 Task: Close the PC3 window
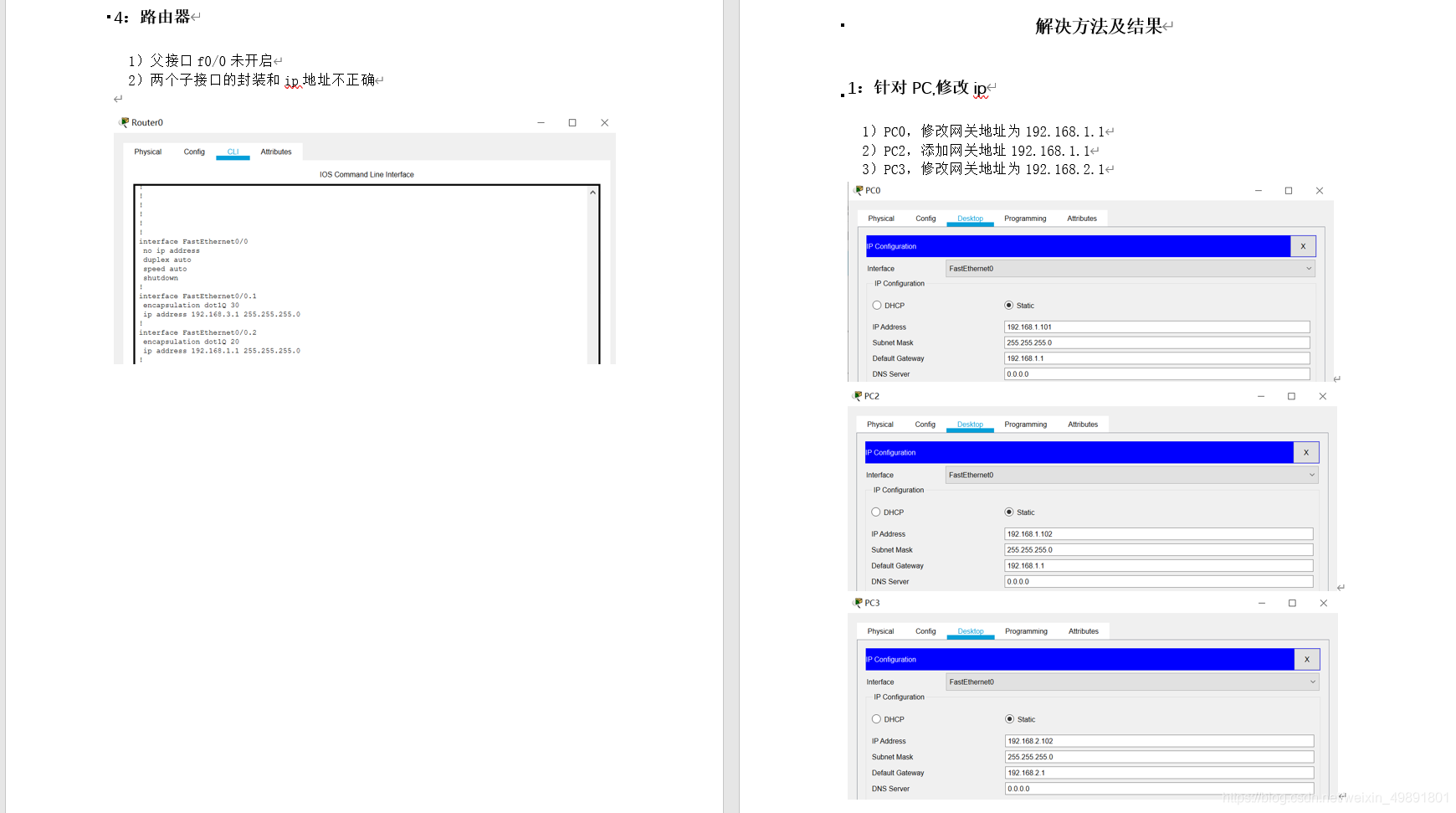point(1324,603)
